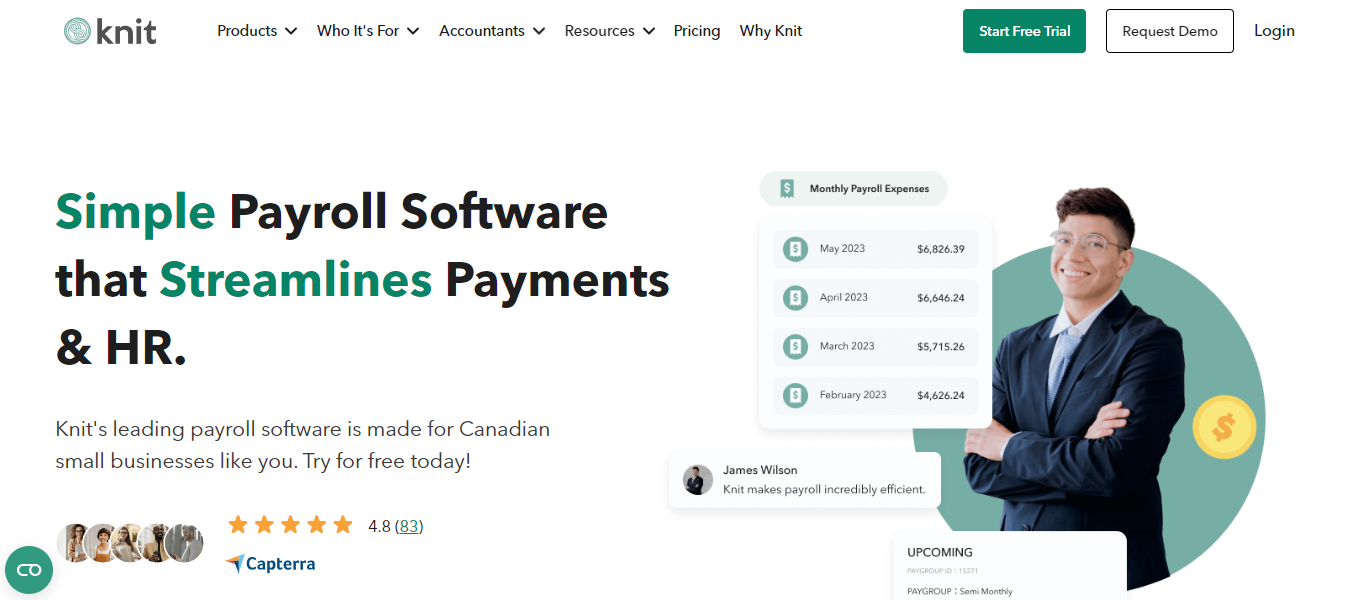Click the gold dollar coin graphic
The width and height of the screenshot is (1345, 600).
(x=1224, y=428)
